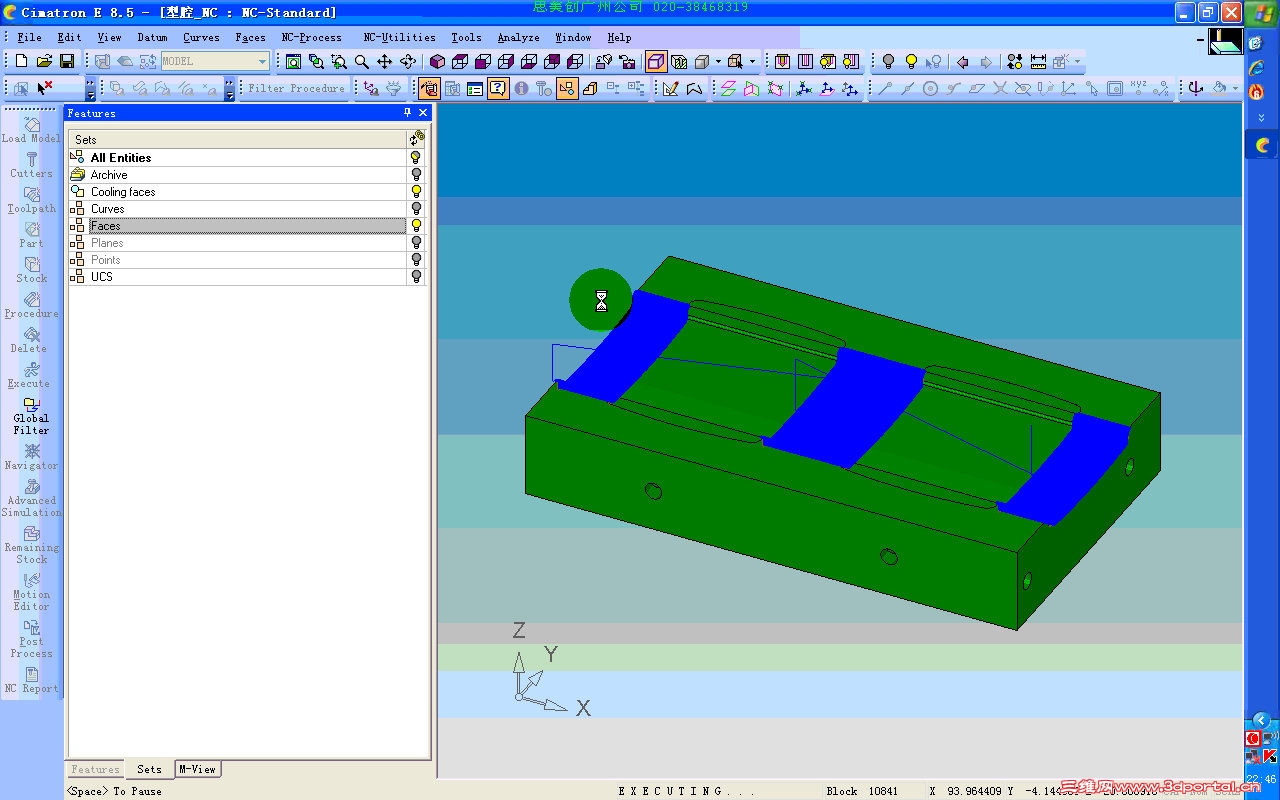Toggle visibility bulb for Planes set
The width and height of the screenshot is (1280, 800).
point(416,243)
